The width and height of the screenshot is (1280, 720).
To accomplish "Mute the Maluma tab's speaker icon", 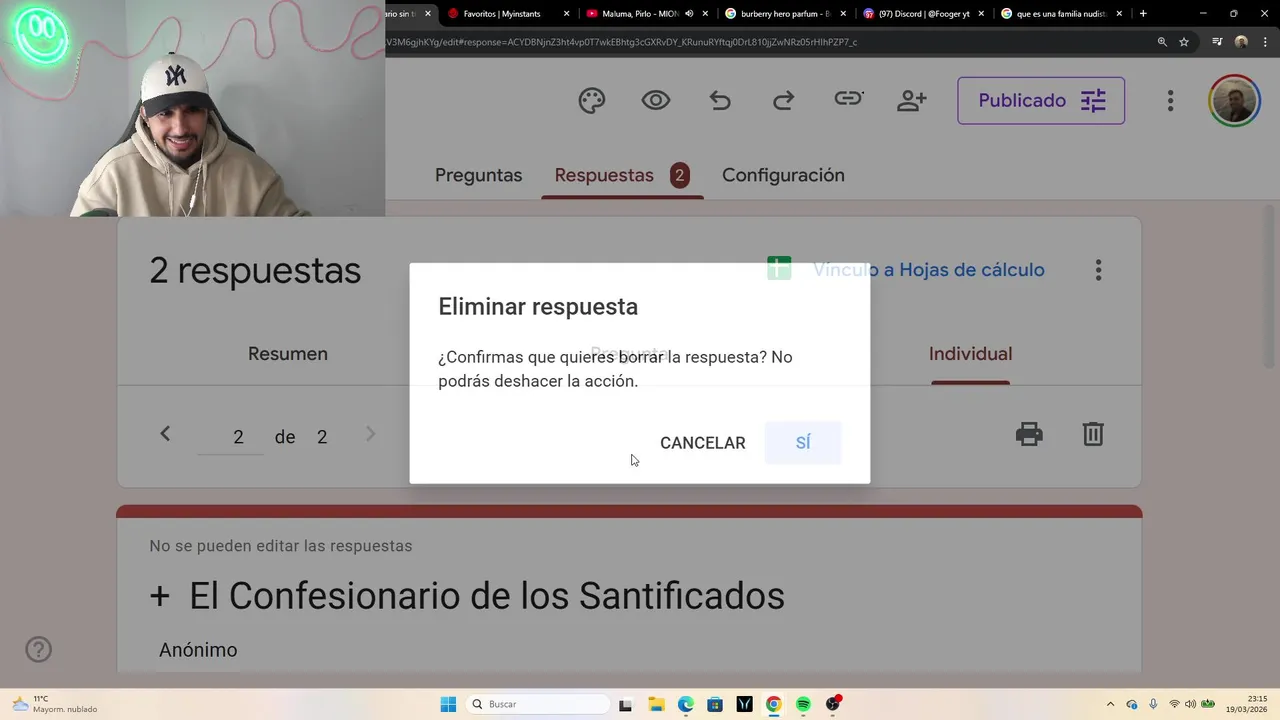I will pyautogui.click(x=689, y=14).
